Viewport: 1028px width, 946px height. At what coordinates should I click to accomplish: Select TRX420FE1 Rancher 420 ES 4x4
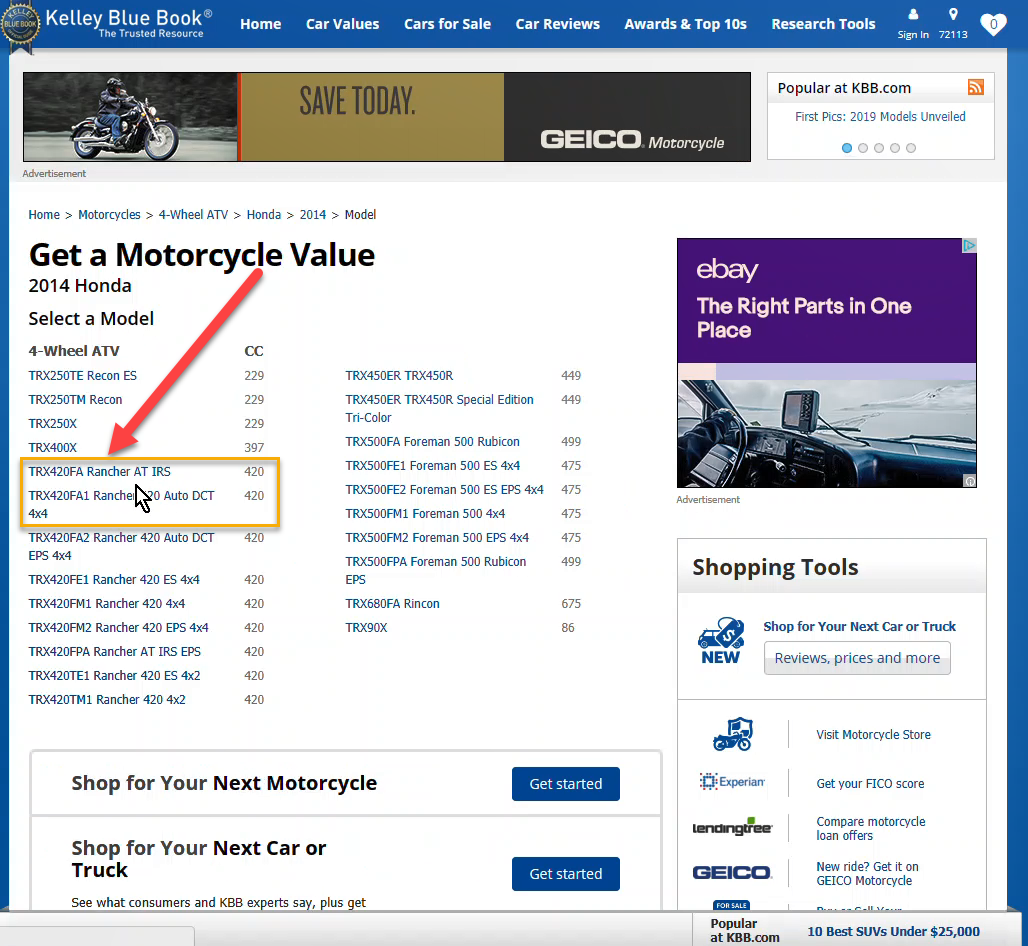click(114, 580)
